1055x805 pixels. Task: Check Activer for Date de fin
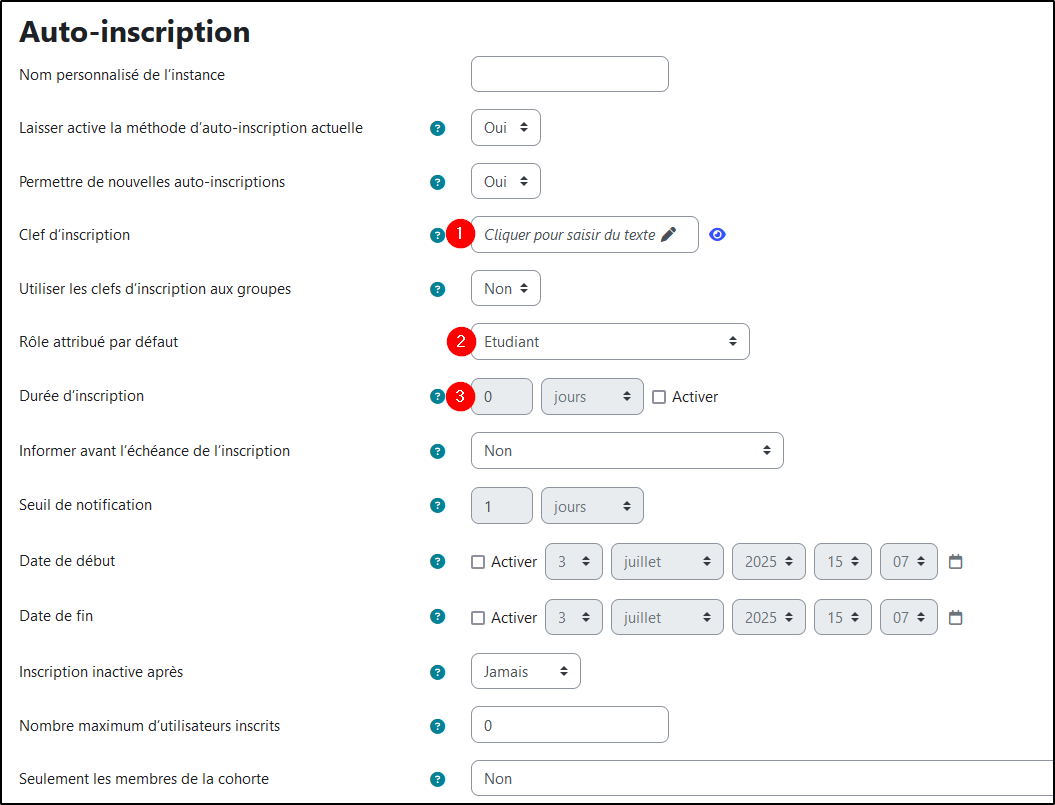pos(478,618)
